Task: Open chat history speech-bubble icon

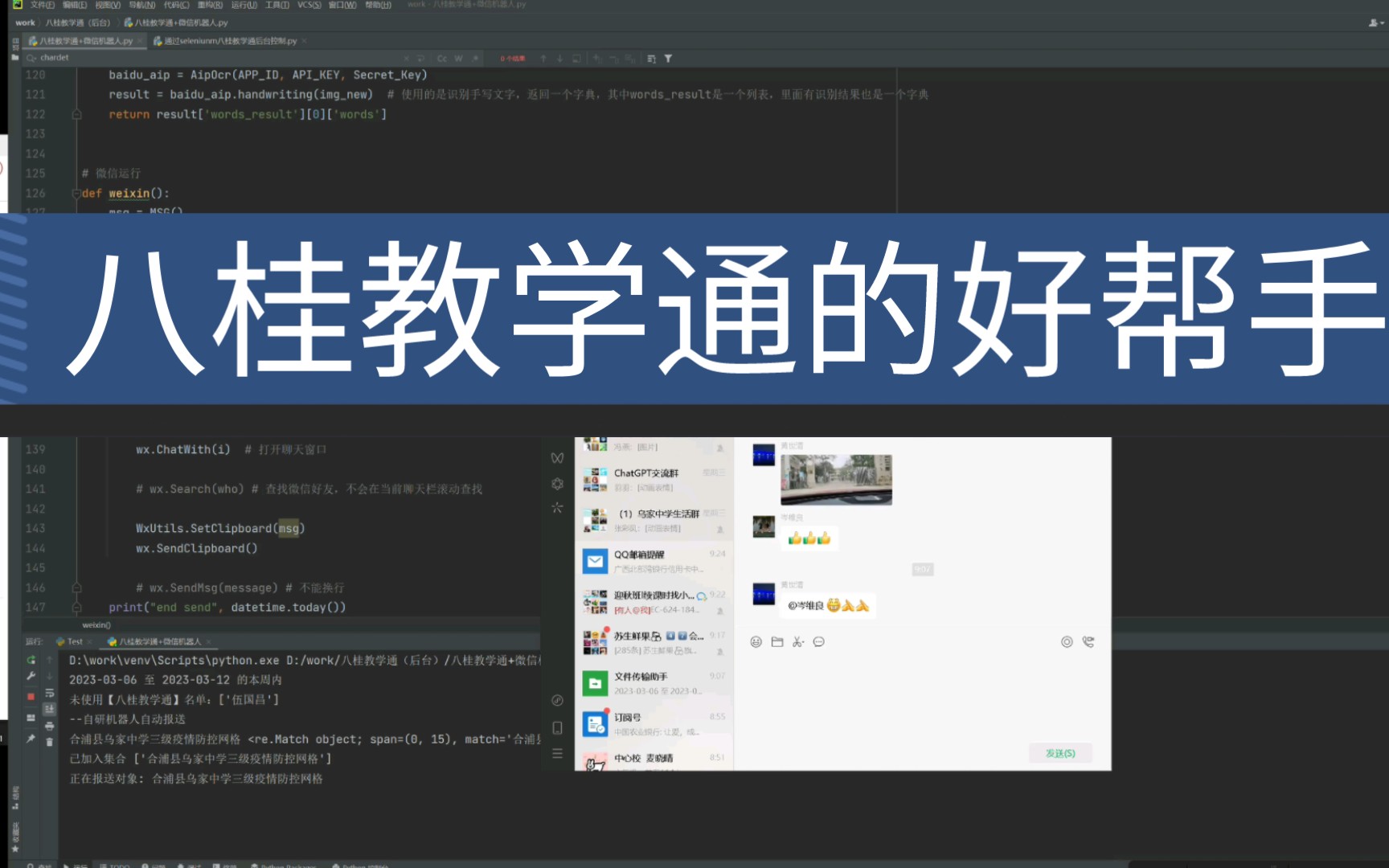Action: click(818, 641)
